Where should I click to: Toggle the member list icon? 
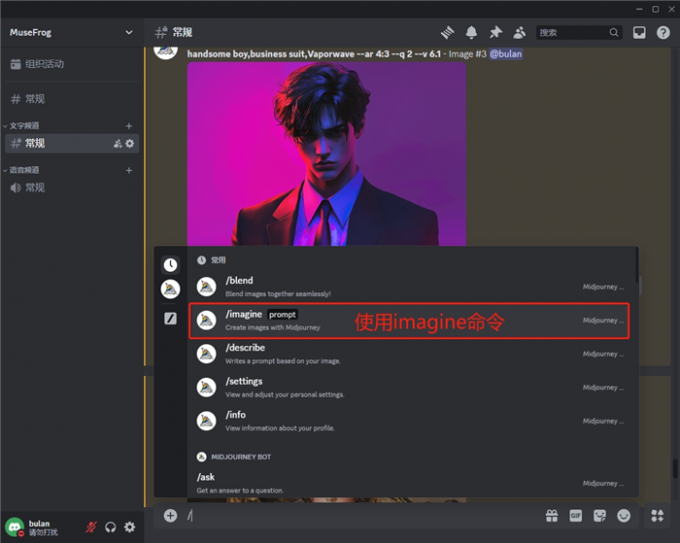click(520, 32)
